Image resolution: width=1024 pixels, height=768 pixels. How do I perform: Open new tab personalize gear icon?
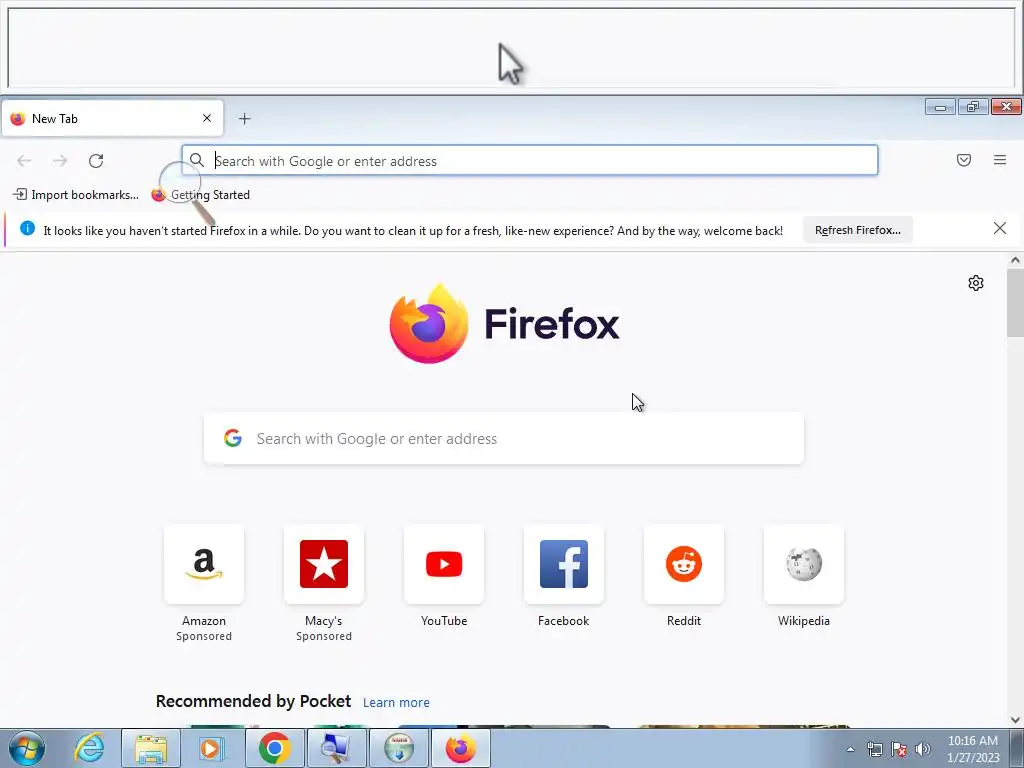click(976, 283)
